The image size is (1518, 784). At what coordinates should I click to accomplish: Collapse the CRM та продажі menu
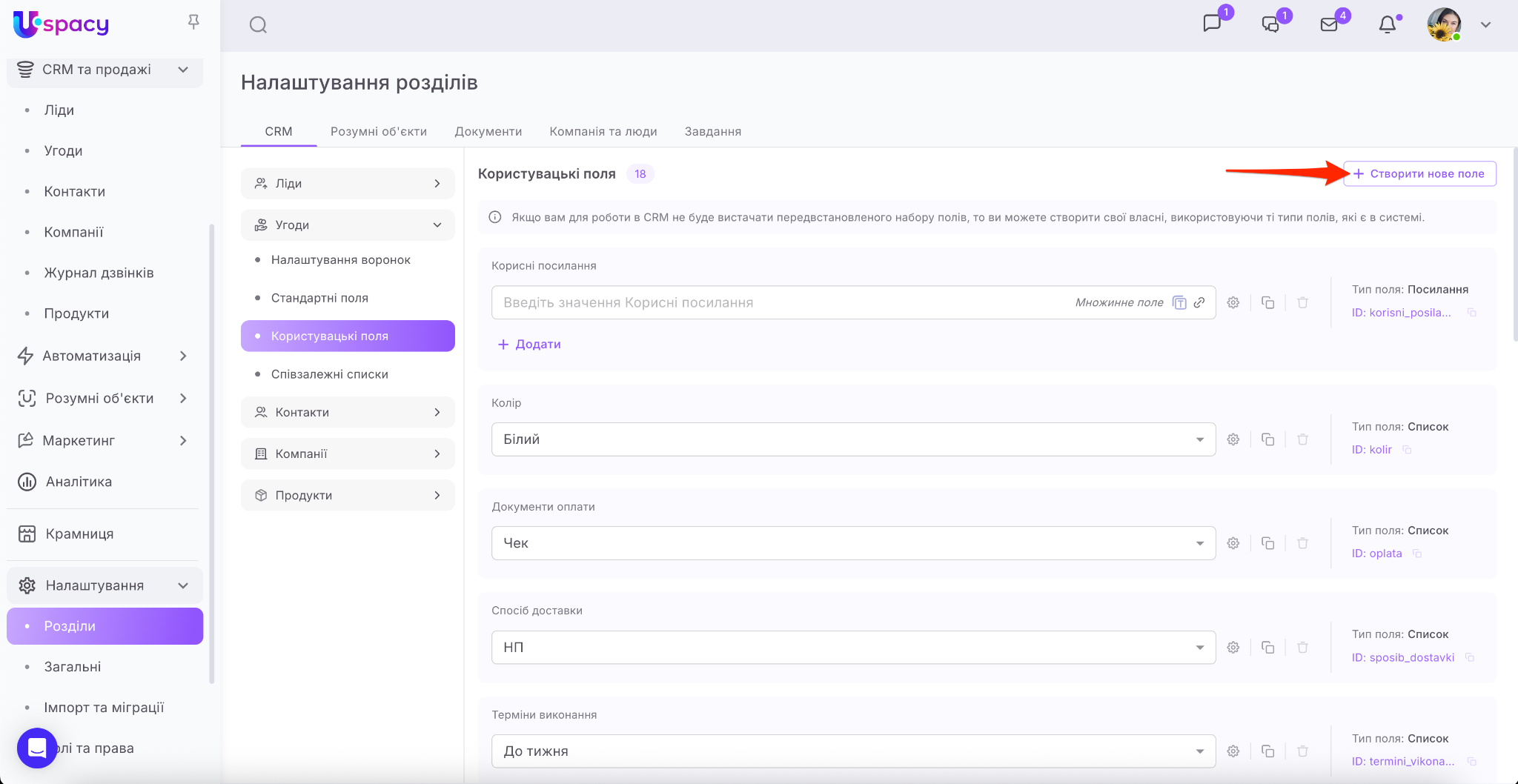point(182,70)
